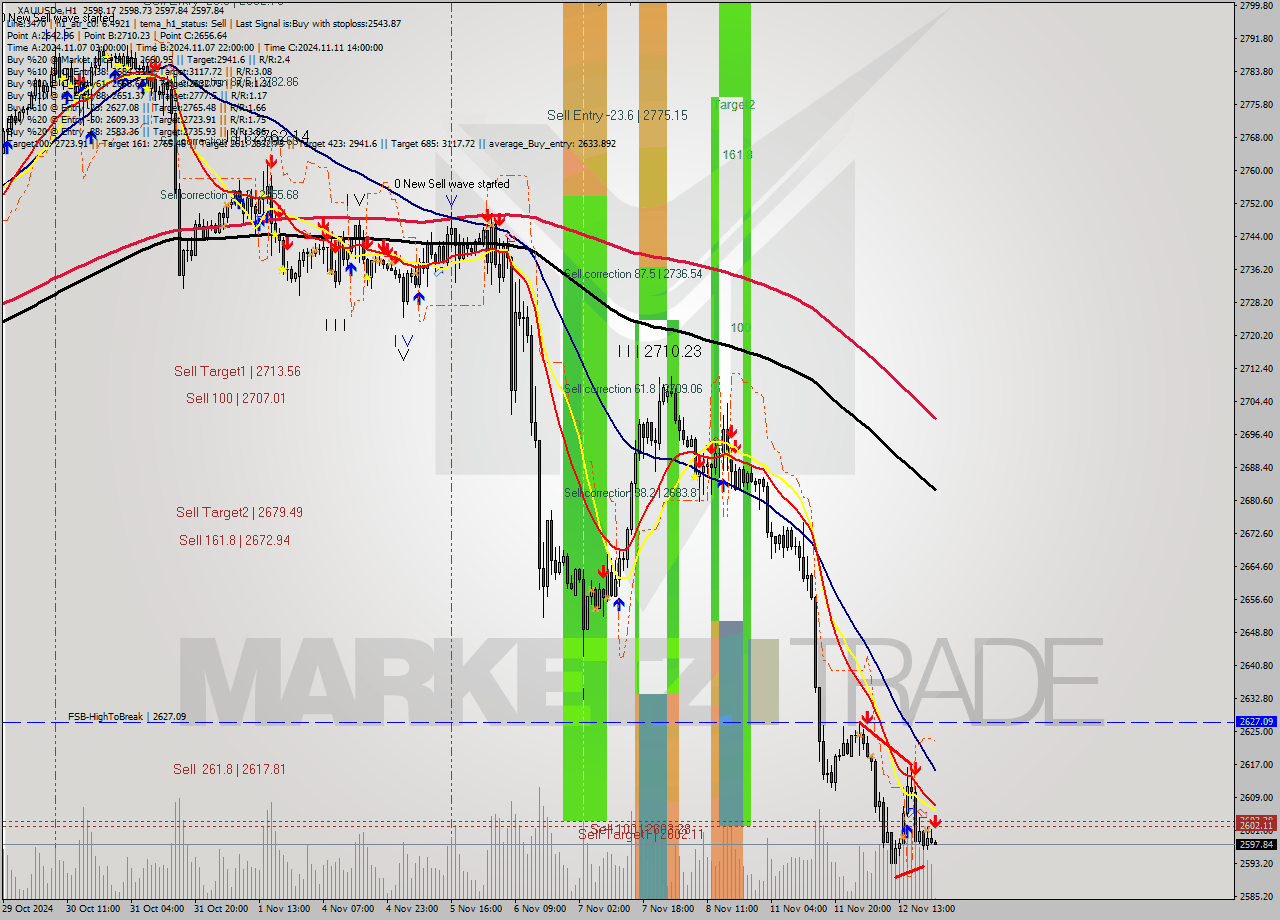Click the '11 Nov 04:00' time axis label
The width and height of the screenshot is (1280, 920).
pyautogui.click(x=799, y=909)
